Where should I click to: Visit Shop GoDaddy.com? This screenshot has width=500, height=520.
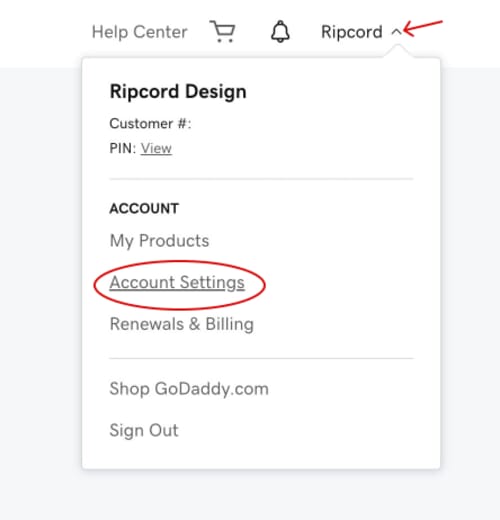click(189, 389)
